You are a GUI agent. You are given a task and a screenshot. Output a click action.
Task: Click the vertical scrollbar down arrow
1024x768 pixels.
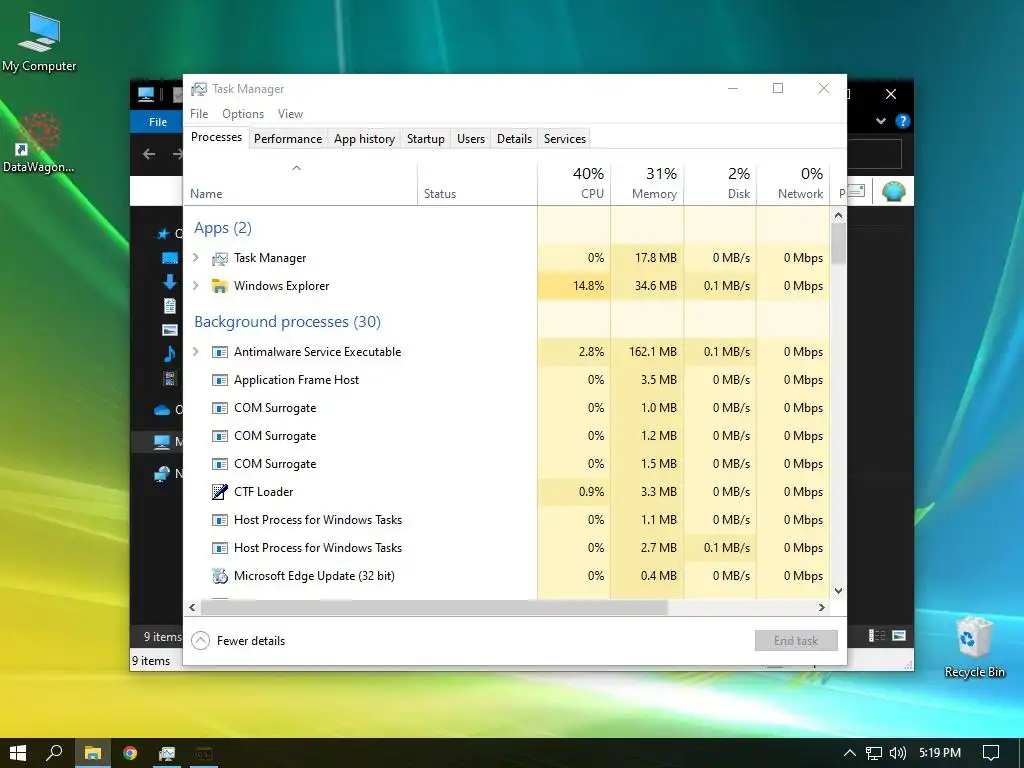(839, 591)
